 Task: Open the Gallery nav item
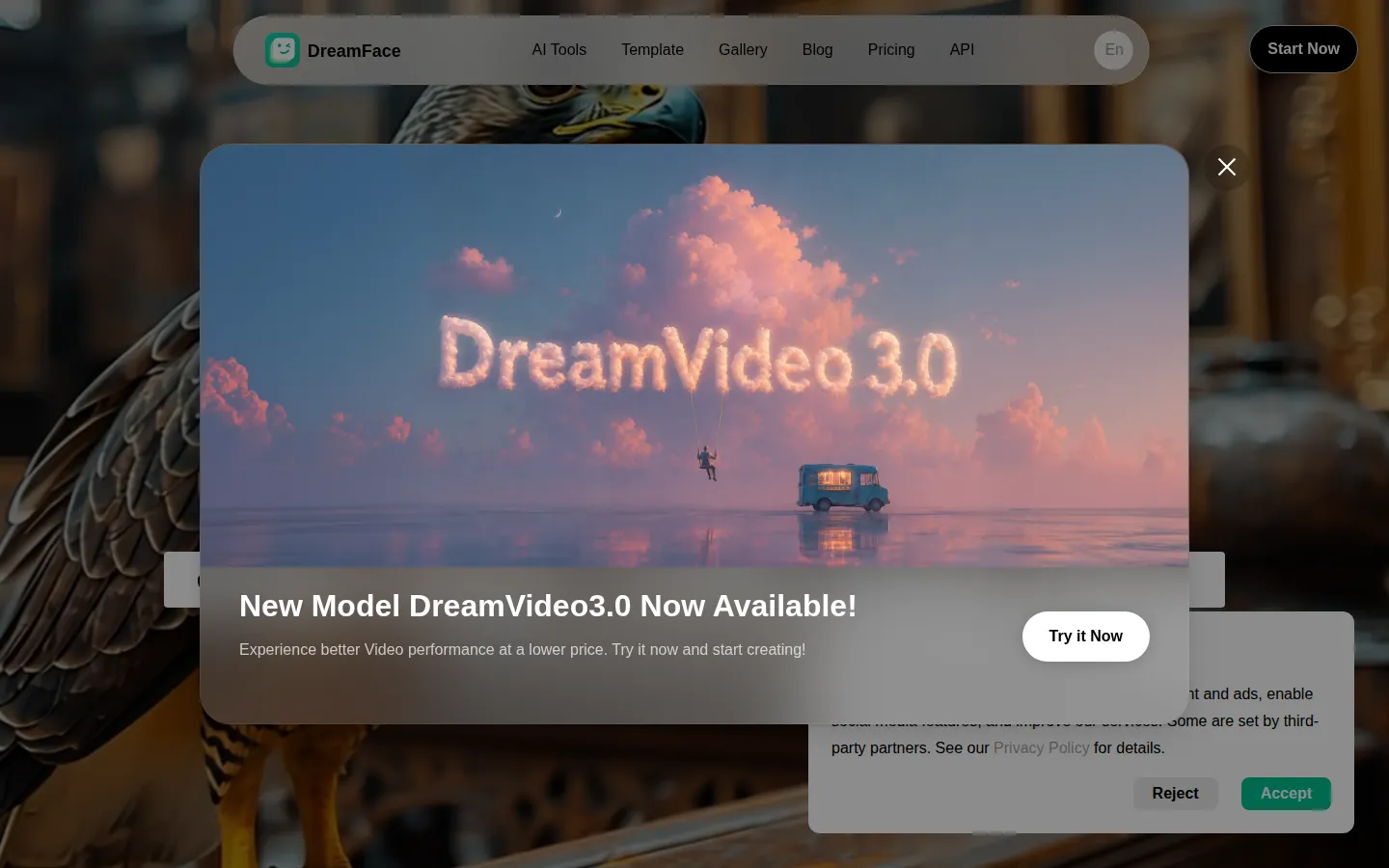pos(743,50)
